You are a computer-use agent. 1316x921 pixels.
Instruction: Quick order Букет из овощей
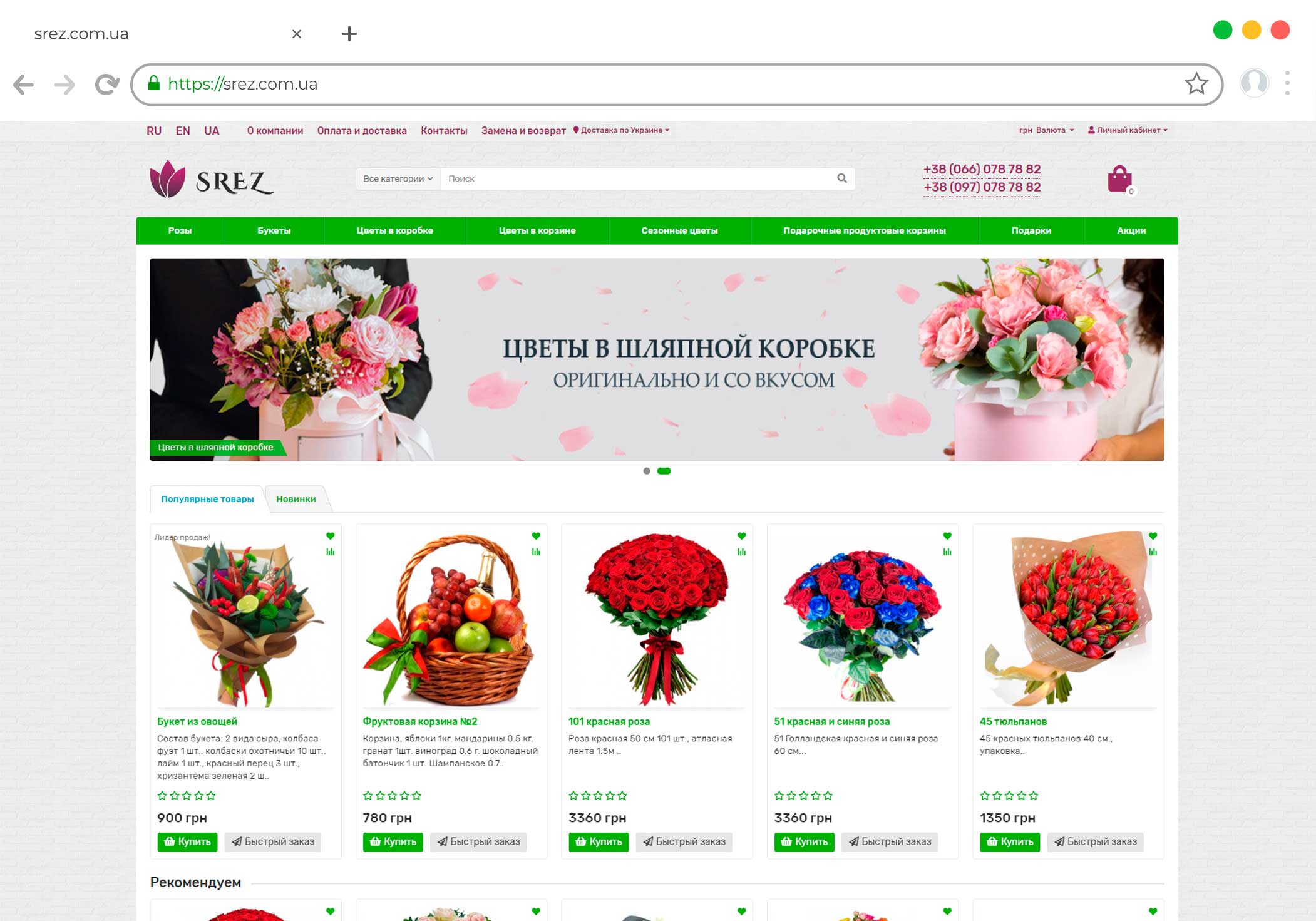pos(273,841)
